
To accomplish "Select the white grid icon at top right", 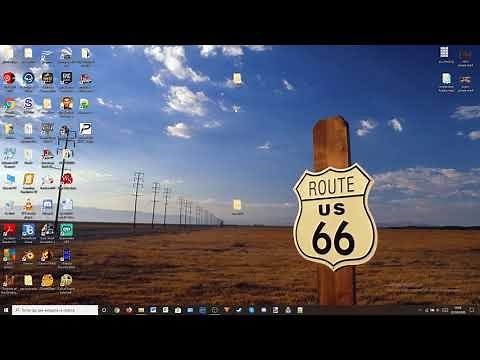I will (x=444, y=52).
